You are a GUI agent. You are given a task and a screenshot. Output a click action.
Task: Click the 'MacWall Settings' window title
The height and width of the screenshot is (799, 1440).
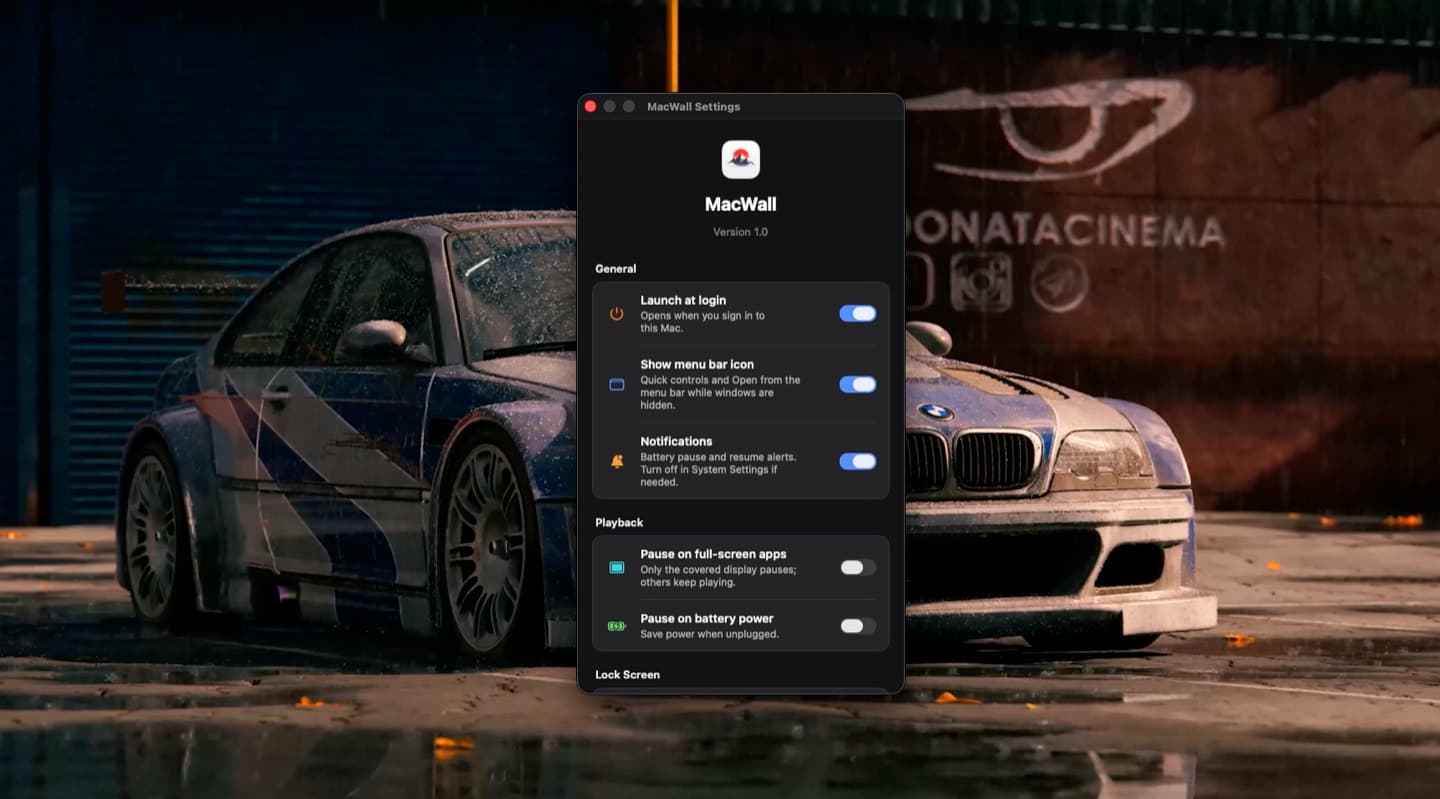694,107
